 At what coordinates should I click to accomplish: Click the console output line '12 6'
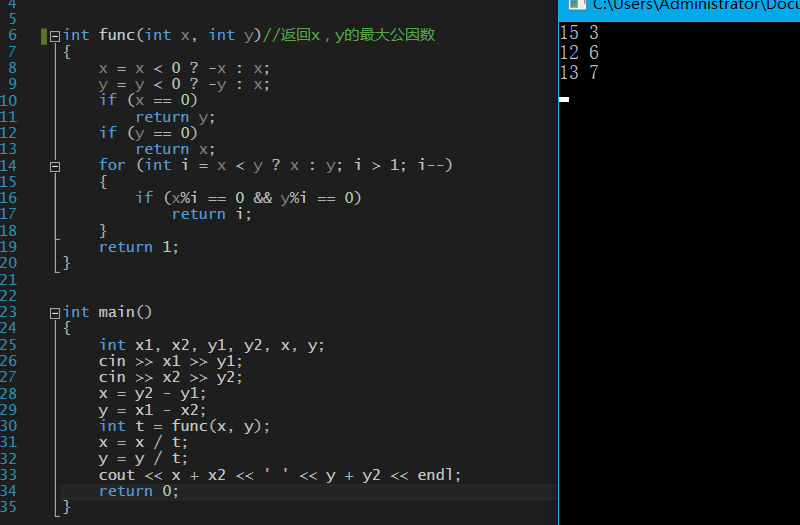pos(579,53)
